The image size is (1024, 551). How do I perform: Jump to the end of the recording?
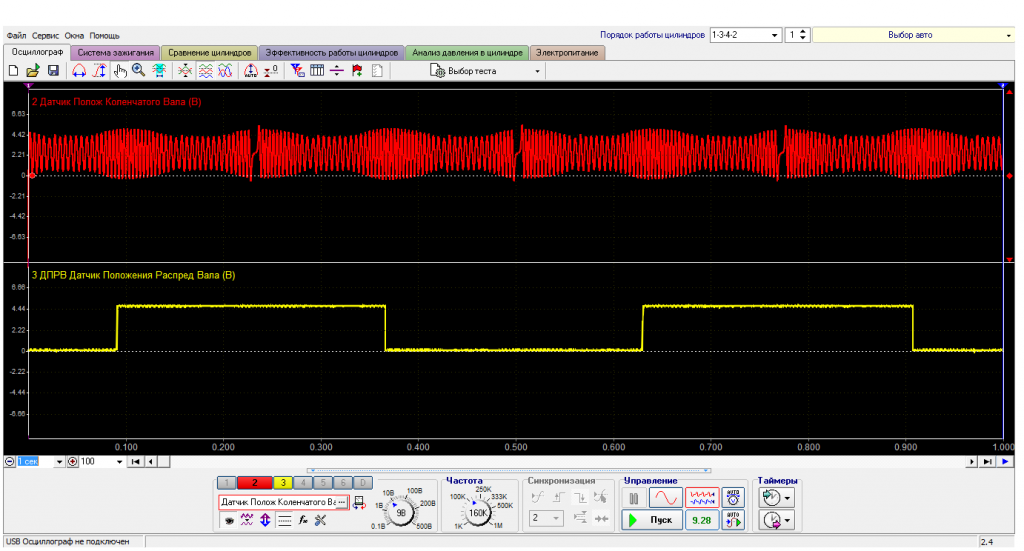click(987, 462)
